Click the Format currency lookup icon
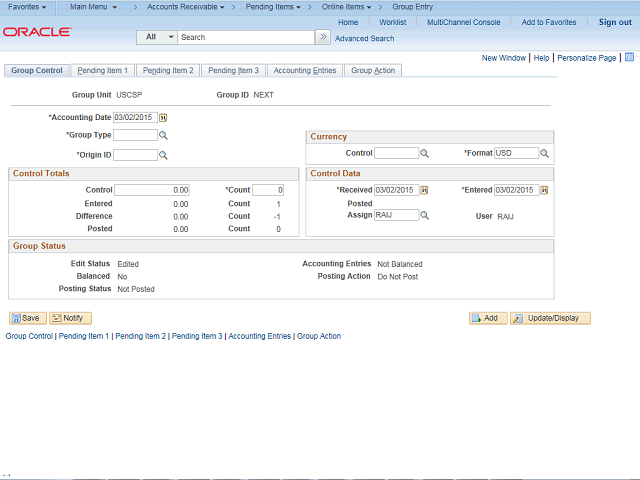 coord(545,154)
